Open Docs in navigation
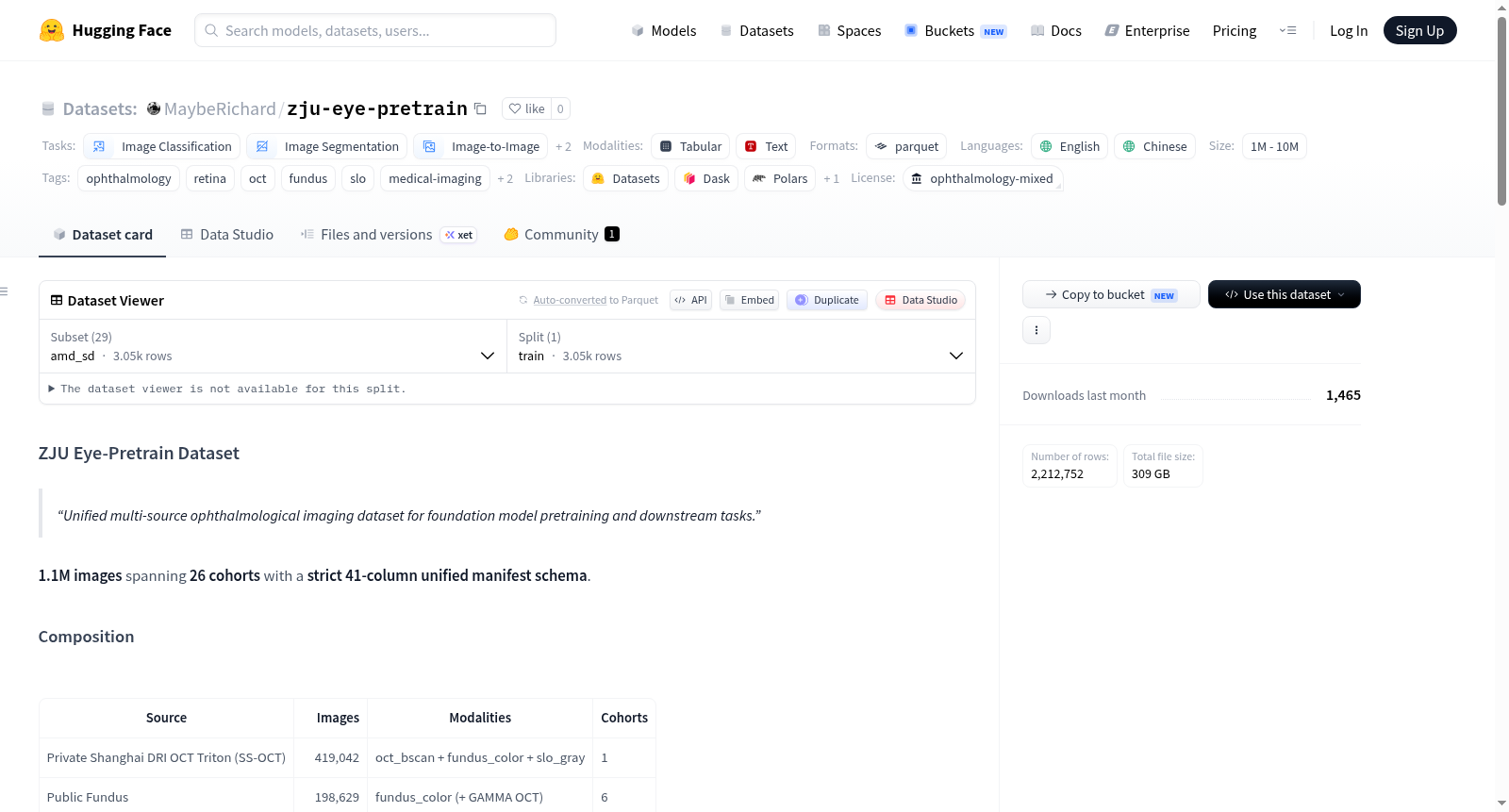The width and height of the screenshot is (1509, 812). (x=1056, y=30)
